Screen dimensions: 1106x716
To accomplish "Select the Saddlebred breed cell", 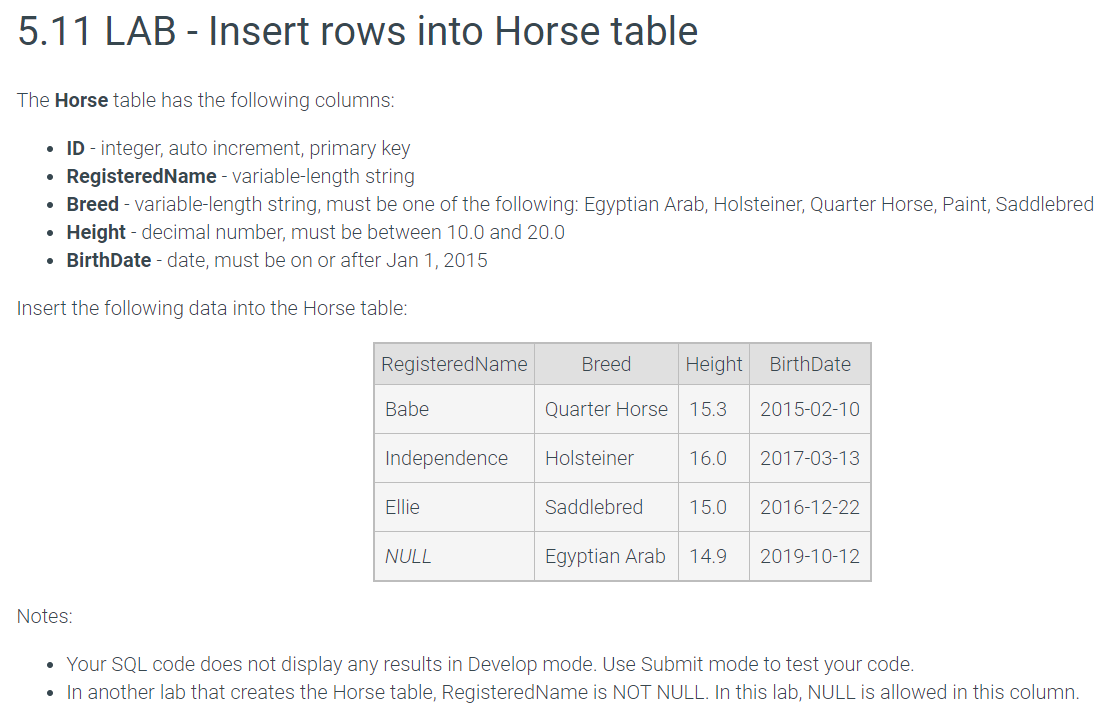I will [607, 507].
